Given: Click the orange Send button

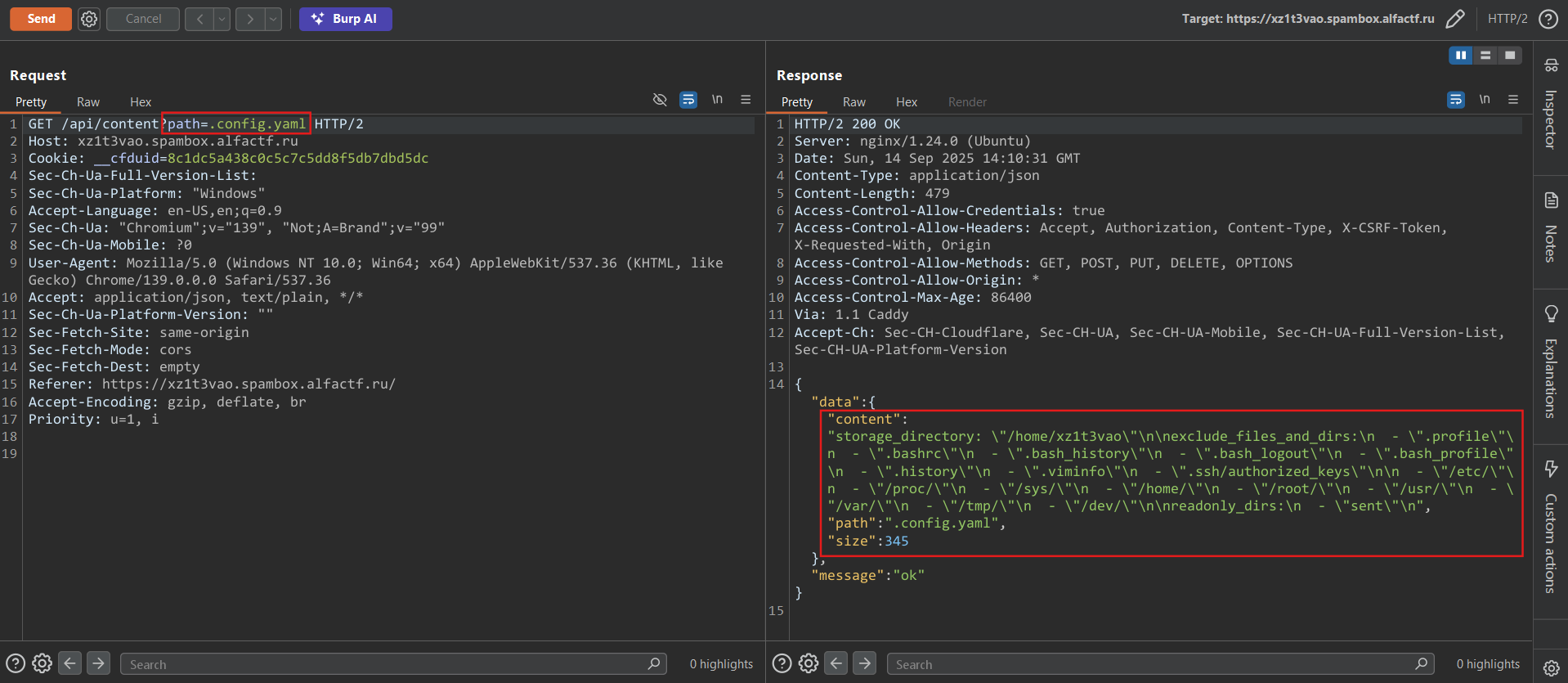Looking at the screenshot, I should [41, 19].
